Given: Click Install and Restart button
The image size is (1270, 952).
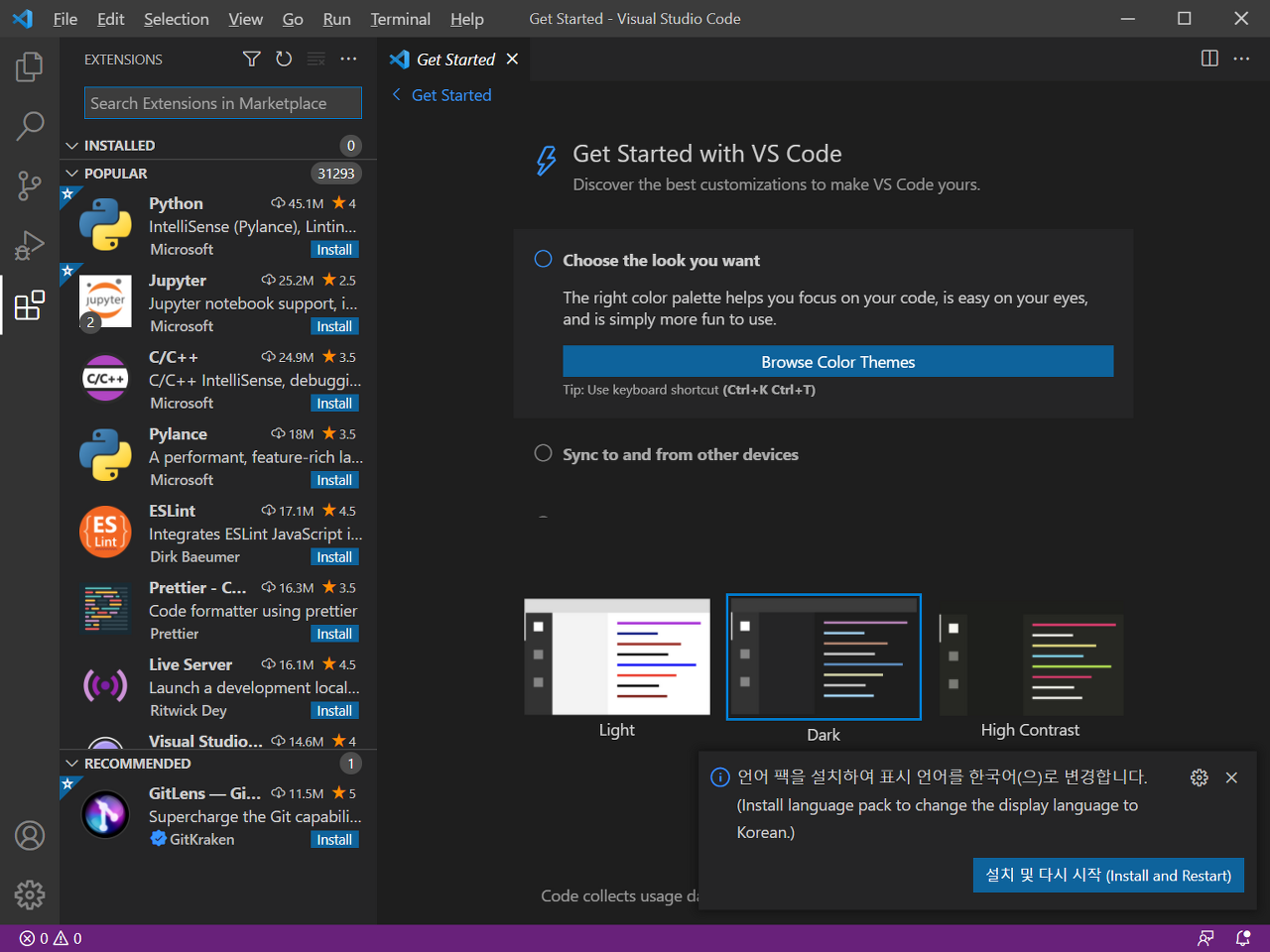Looking at the screenshot, I should point(1108,876).
